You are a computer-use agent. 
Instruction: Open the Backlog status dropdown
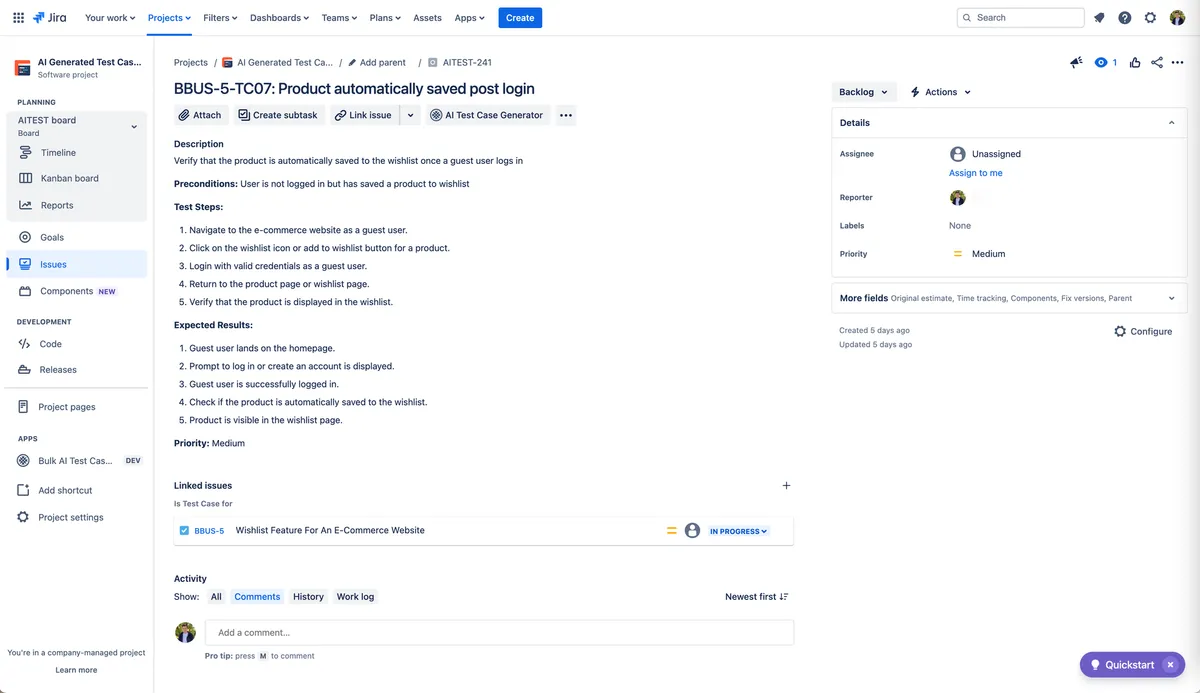[863, 92]
